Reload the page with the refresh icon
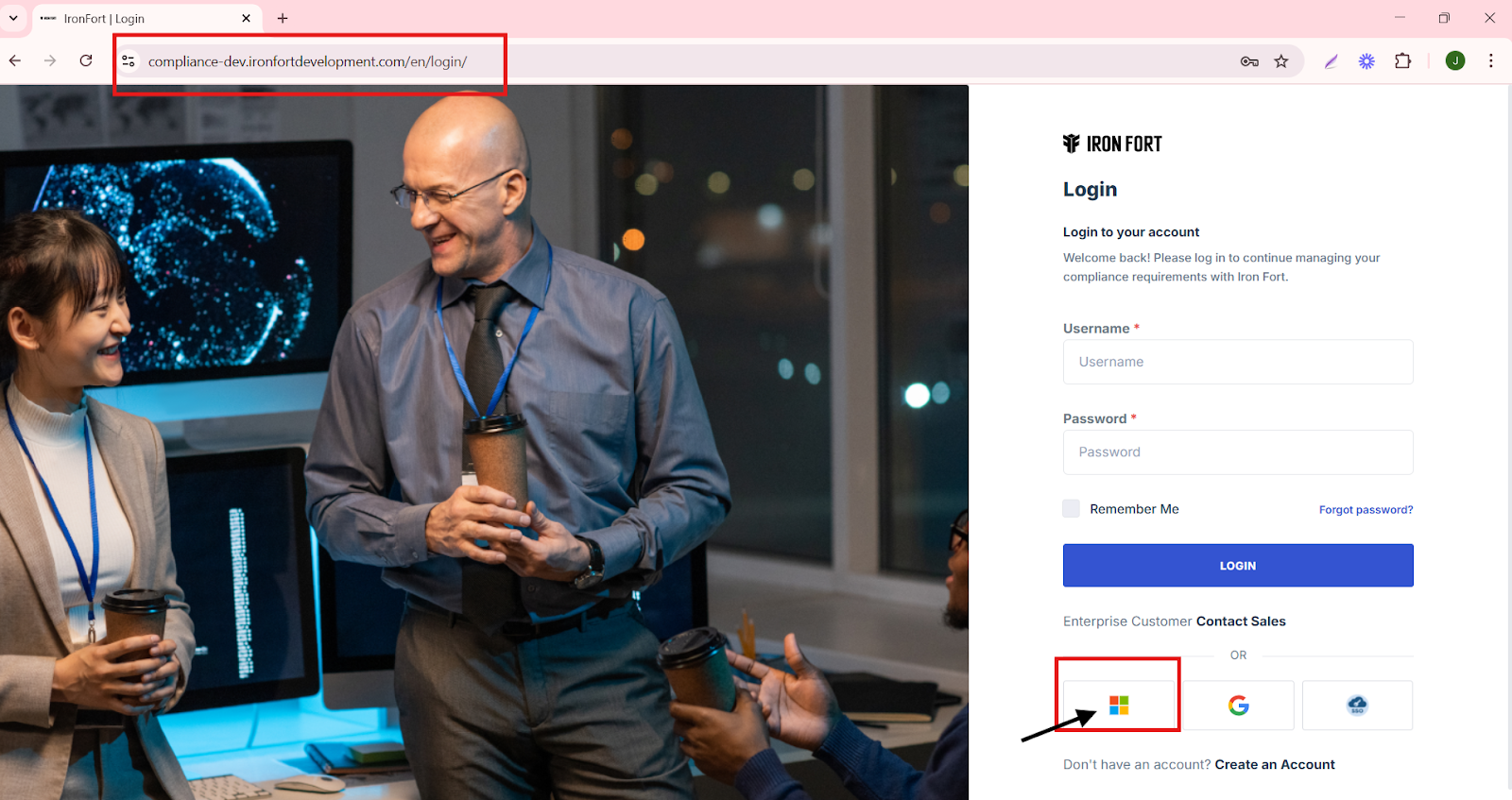The image size is (1512, 800). pyautogui.click(x=86, y=60)
